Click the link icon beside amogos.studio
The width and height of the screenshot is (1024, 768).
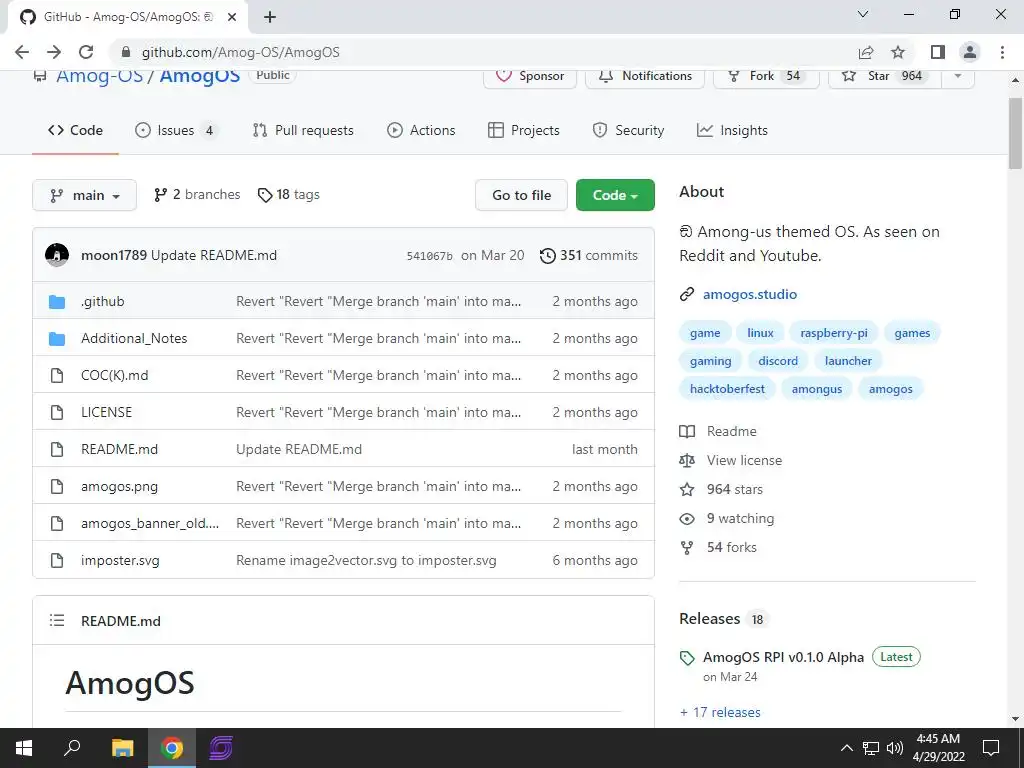pyautogui.click(x=686, y=295)
